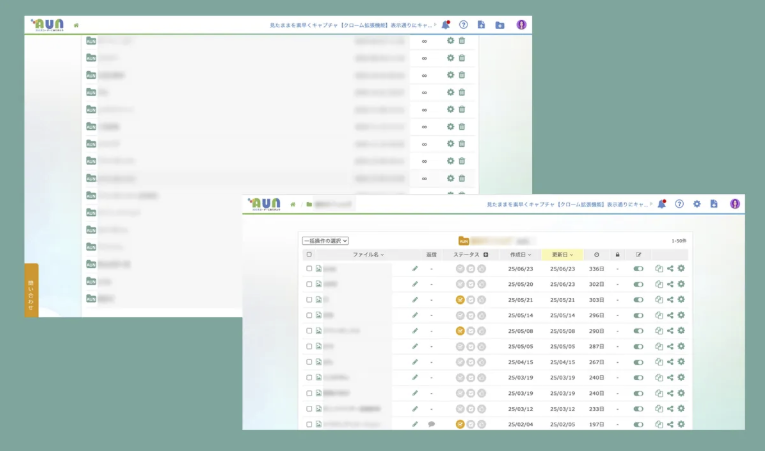
Task: Toggle the switch in the 25/06/23 row
Action: [638, 269]
